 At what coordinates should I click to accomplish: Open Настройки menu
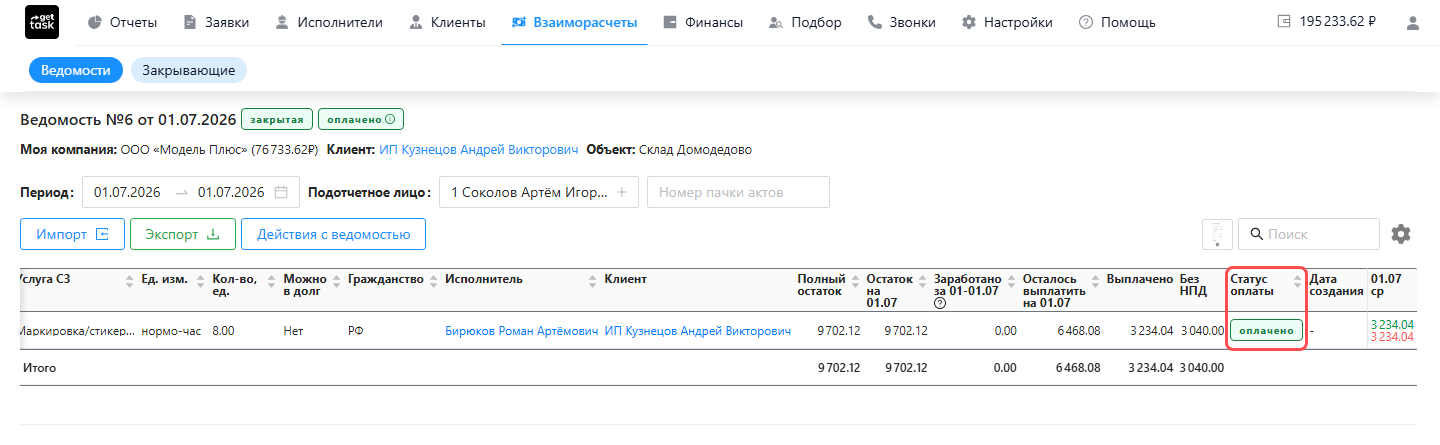(1006, 22)
